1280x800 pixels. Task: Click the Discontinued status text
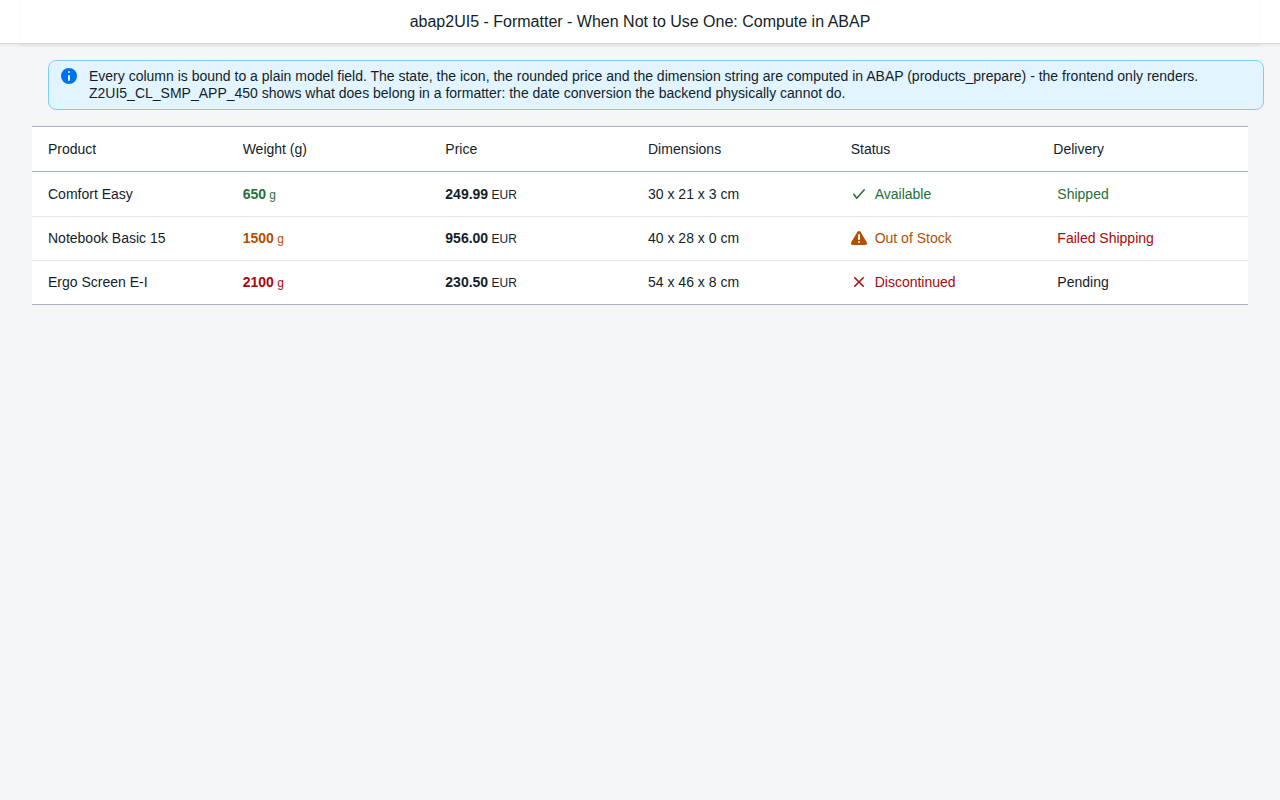(915, 282)
